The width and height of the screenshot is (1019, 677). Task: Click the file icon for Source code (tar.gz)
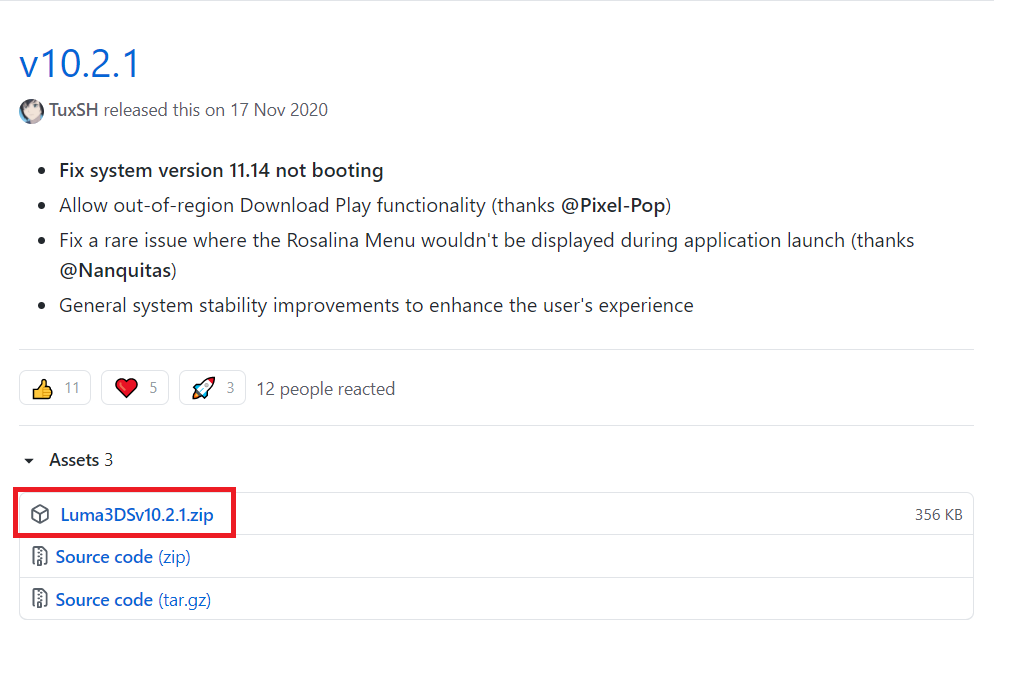(40, 600)
